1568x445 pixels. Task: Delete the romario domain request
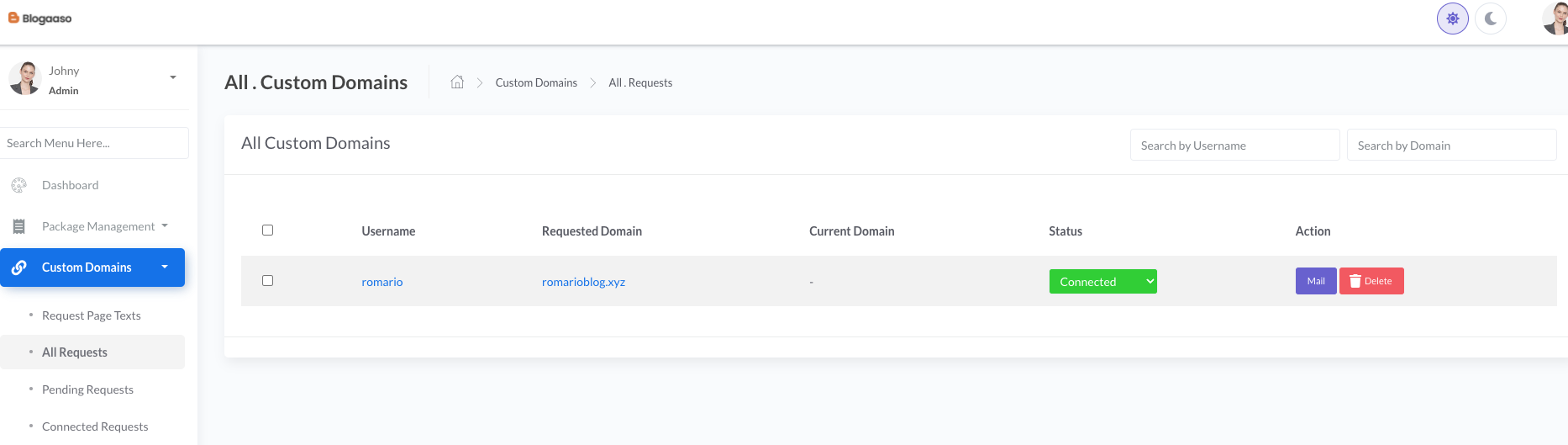[x=1371, y=281]
